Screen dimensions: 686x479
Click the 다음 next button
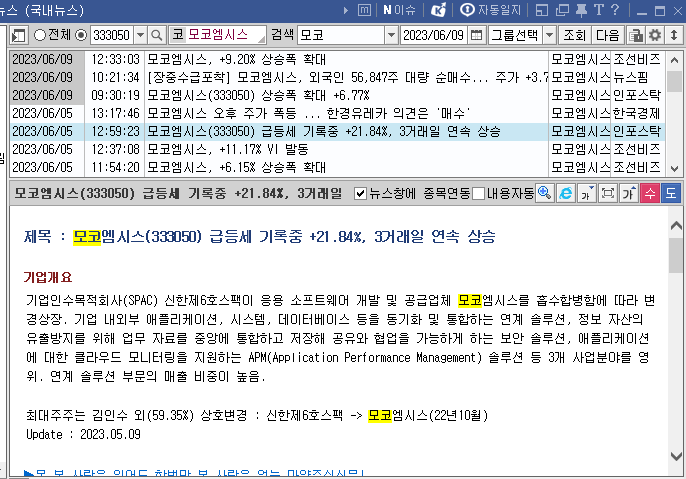point(608,35)
